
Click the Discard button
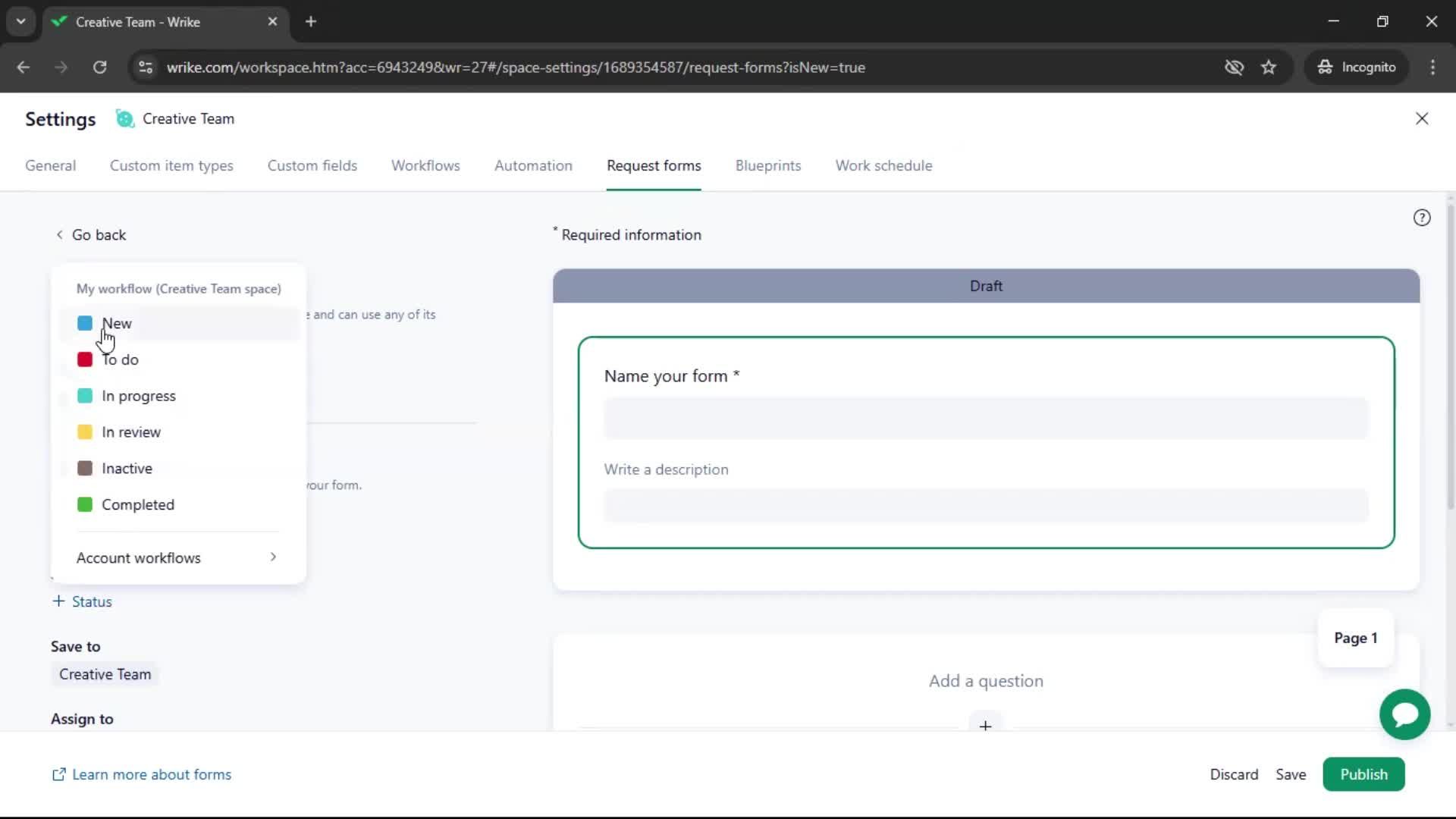click(x=1234, y=775)
